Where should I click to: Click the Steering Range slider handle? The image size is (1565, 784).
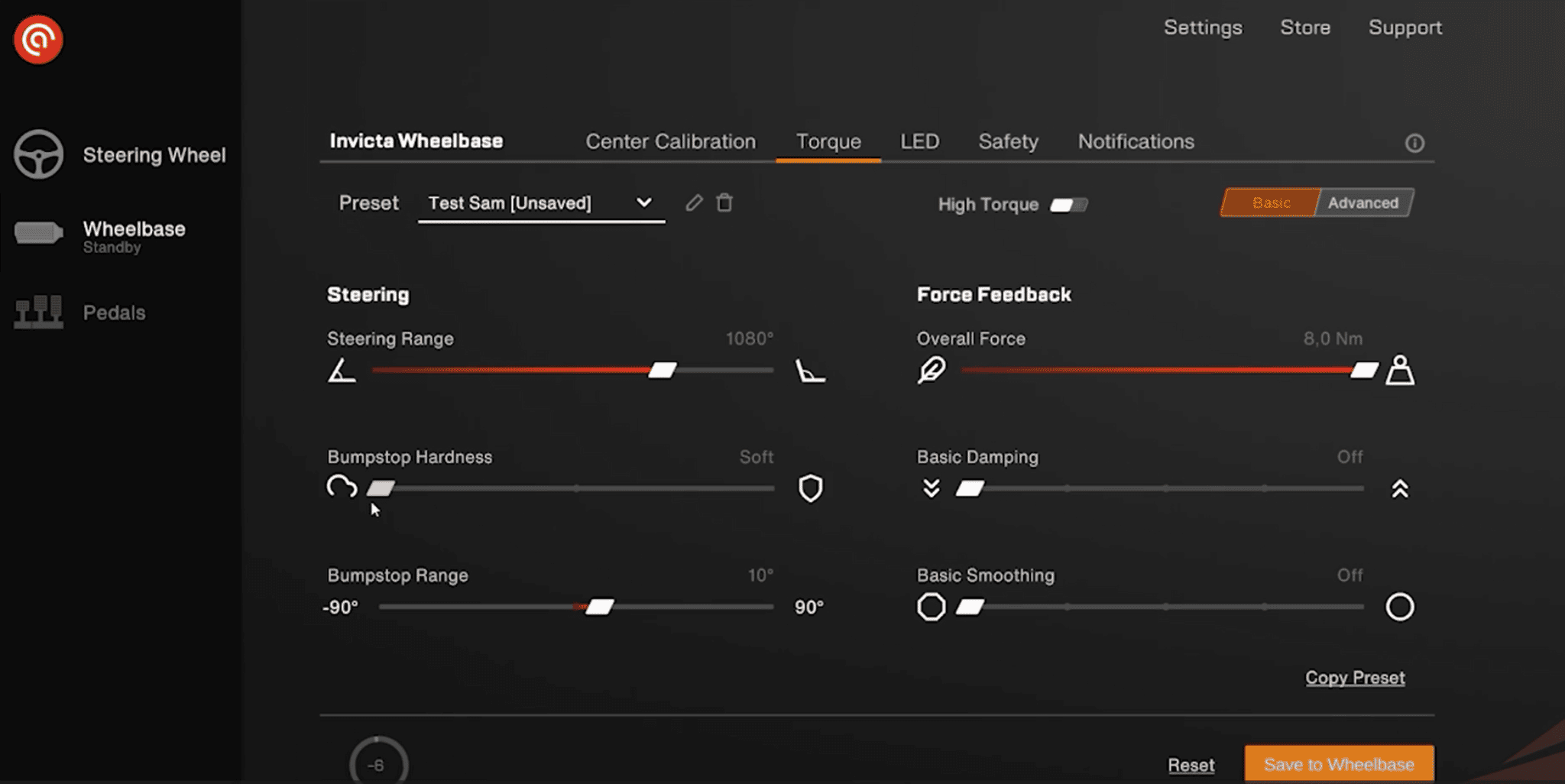[x=664, y=370]
